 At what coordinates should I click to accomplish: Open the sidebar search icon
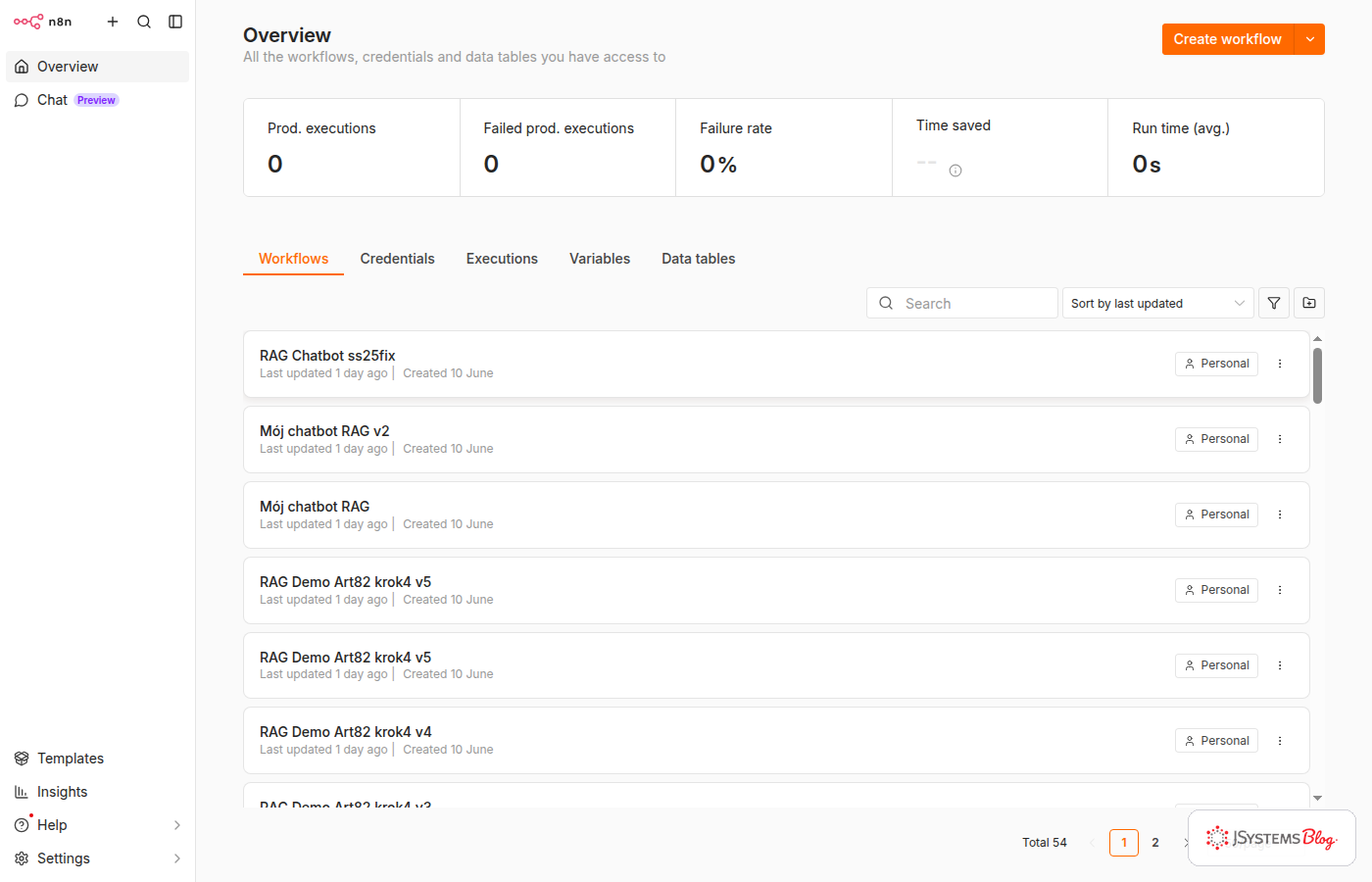(x=144, y=22)
